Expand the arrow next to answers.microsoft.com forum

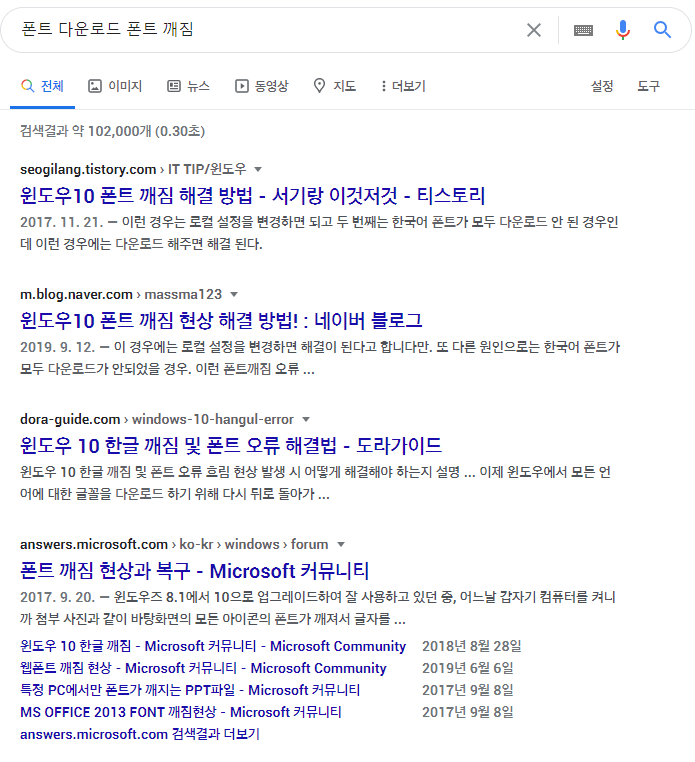pyautogui.click(x=341, y=544)
